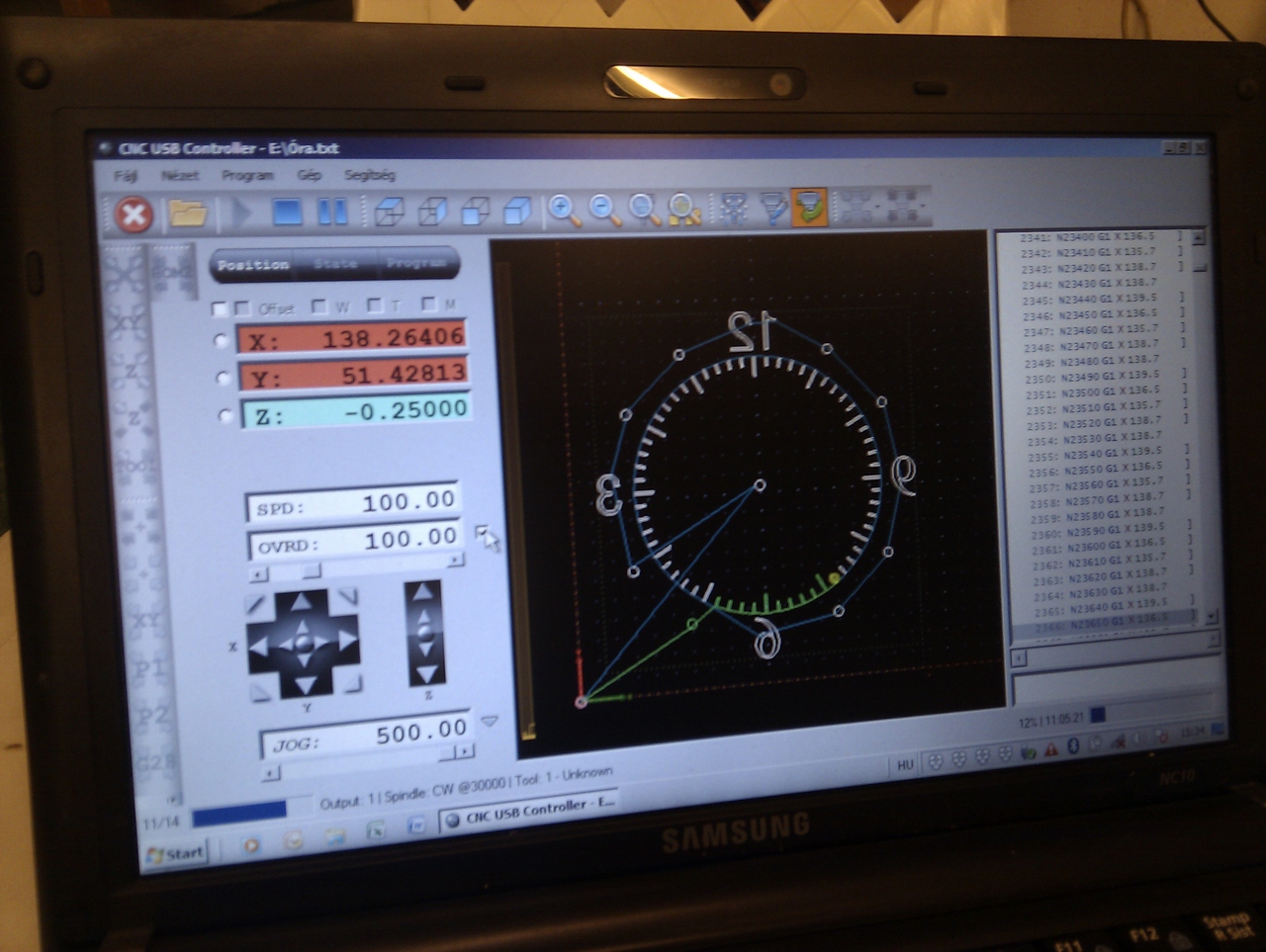This screenshot has height=952, width=1266.
Task: Click the SPD speed value field
Action: (x=354, y=504)
